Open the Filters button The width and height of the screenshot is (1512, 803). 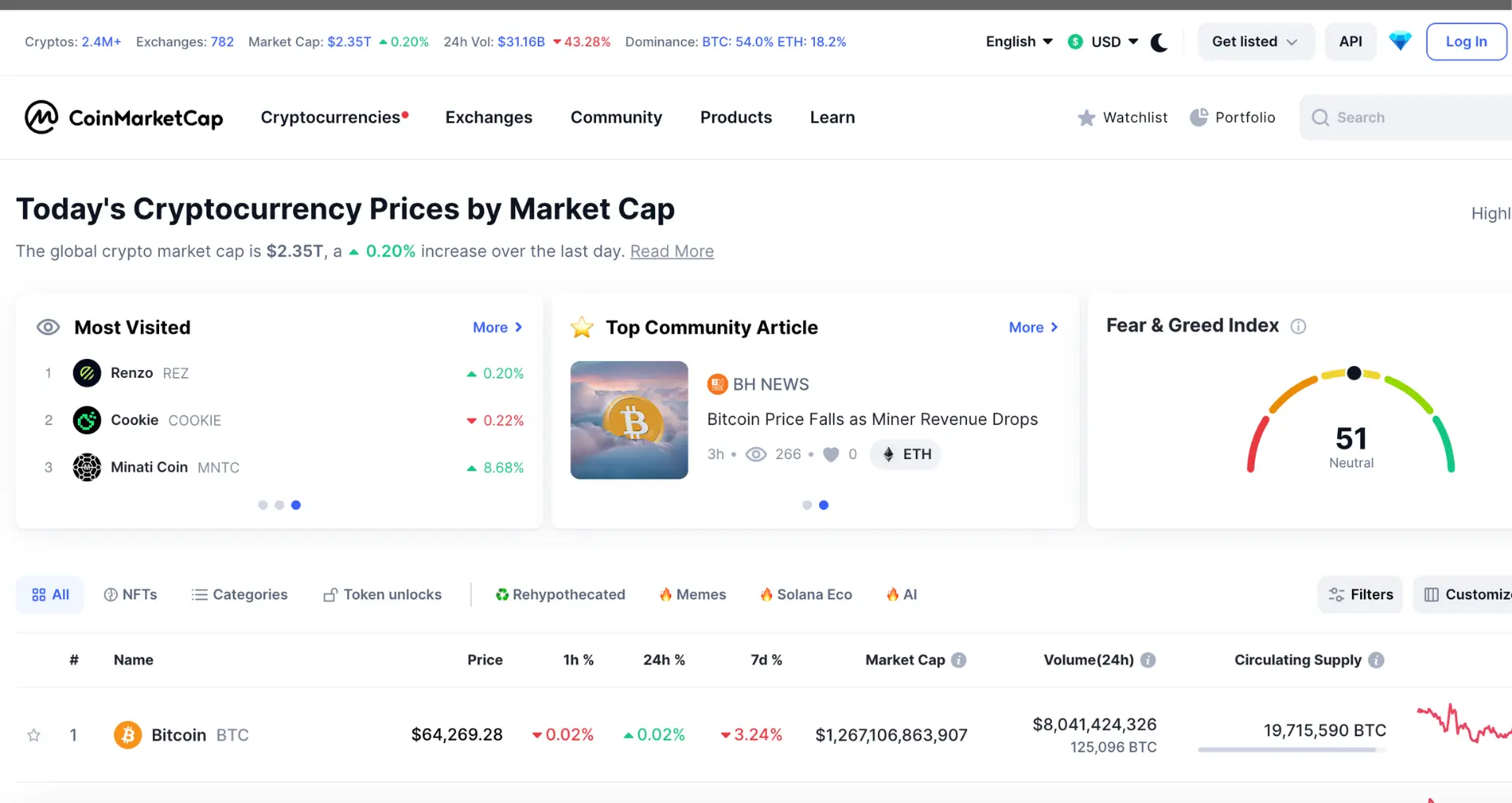[1360, 594]
